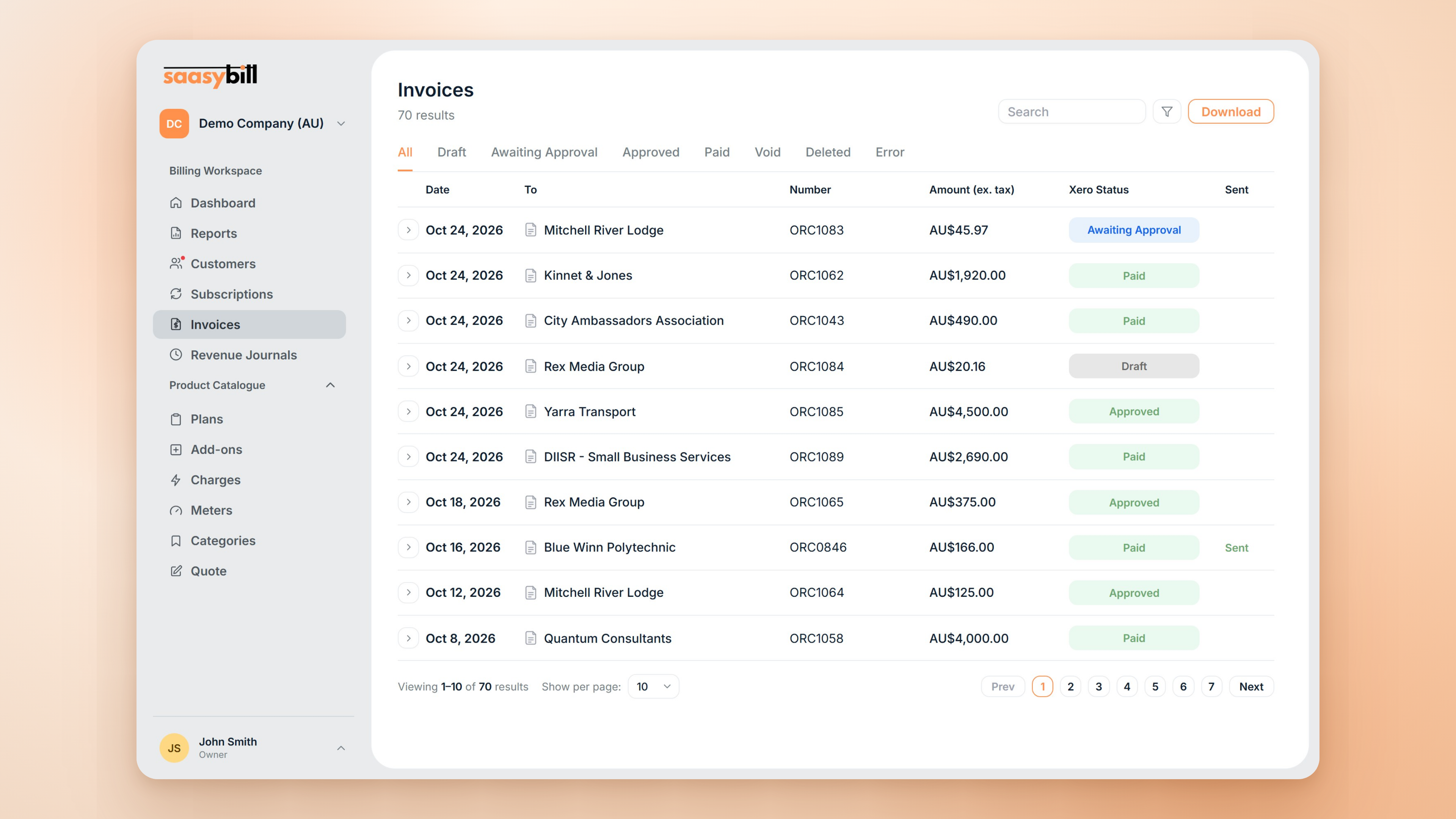Click the amount AU$4,500.00
Viewport: 1456px width, 819px height.
point(968,411)
